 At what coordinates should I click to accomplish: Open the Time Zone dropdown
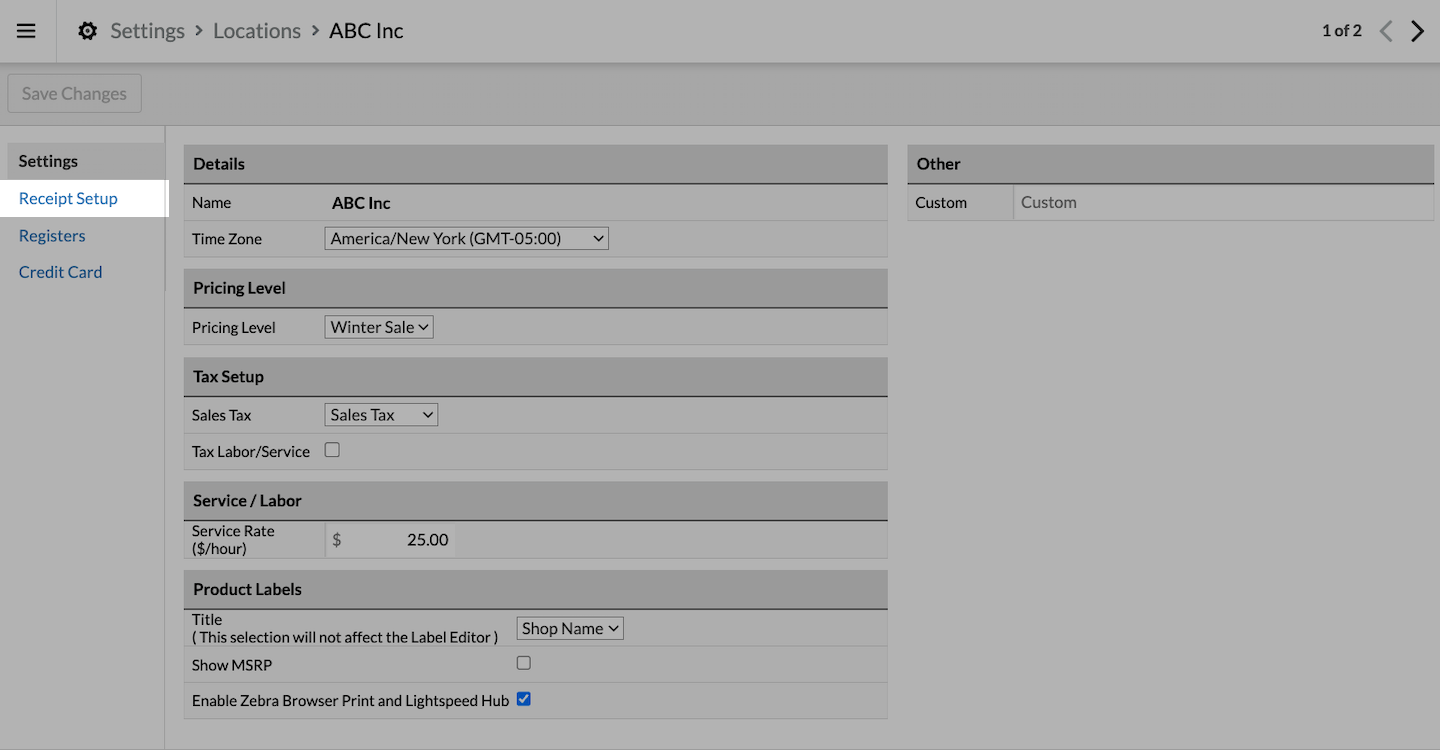466,239
